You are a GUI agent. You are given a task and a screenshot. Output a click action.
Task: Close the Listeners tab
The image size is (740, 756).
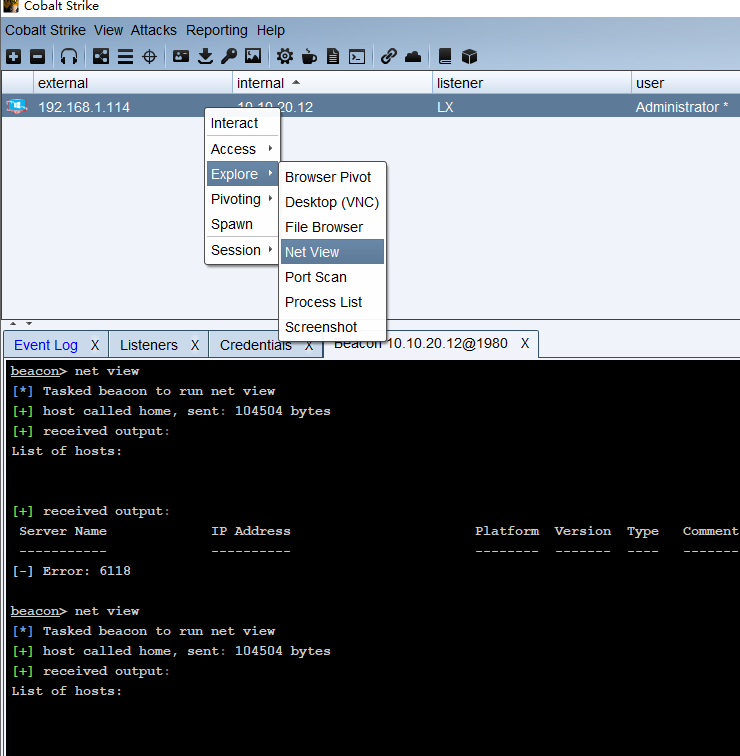pyautogui.click(x=195, y=345)
